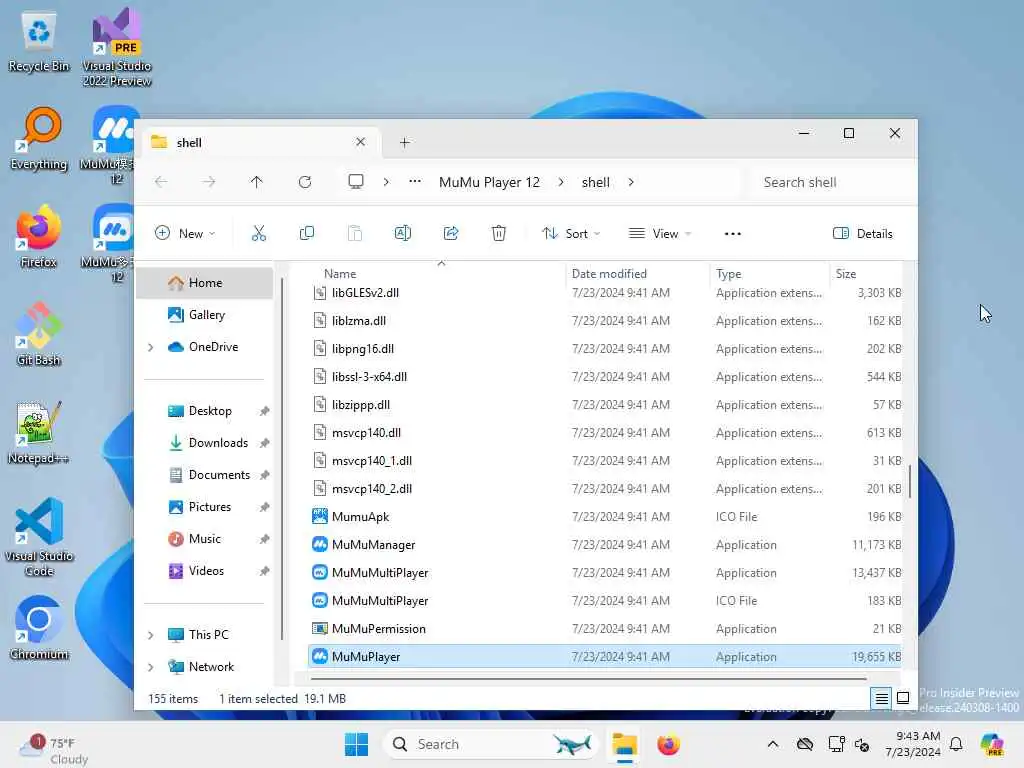
Task: Click MuMu Player 12 in breadcrumb
Action: coord(489,182)
